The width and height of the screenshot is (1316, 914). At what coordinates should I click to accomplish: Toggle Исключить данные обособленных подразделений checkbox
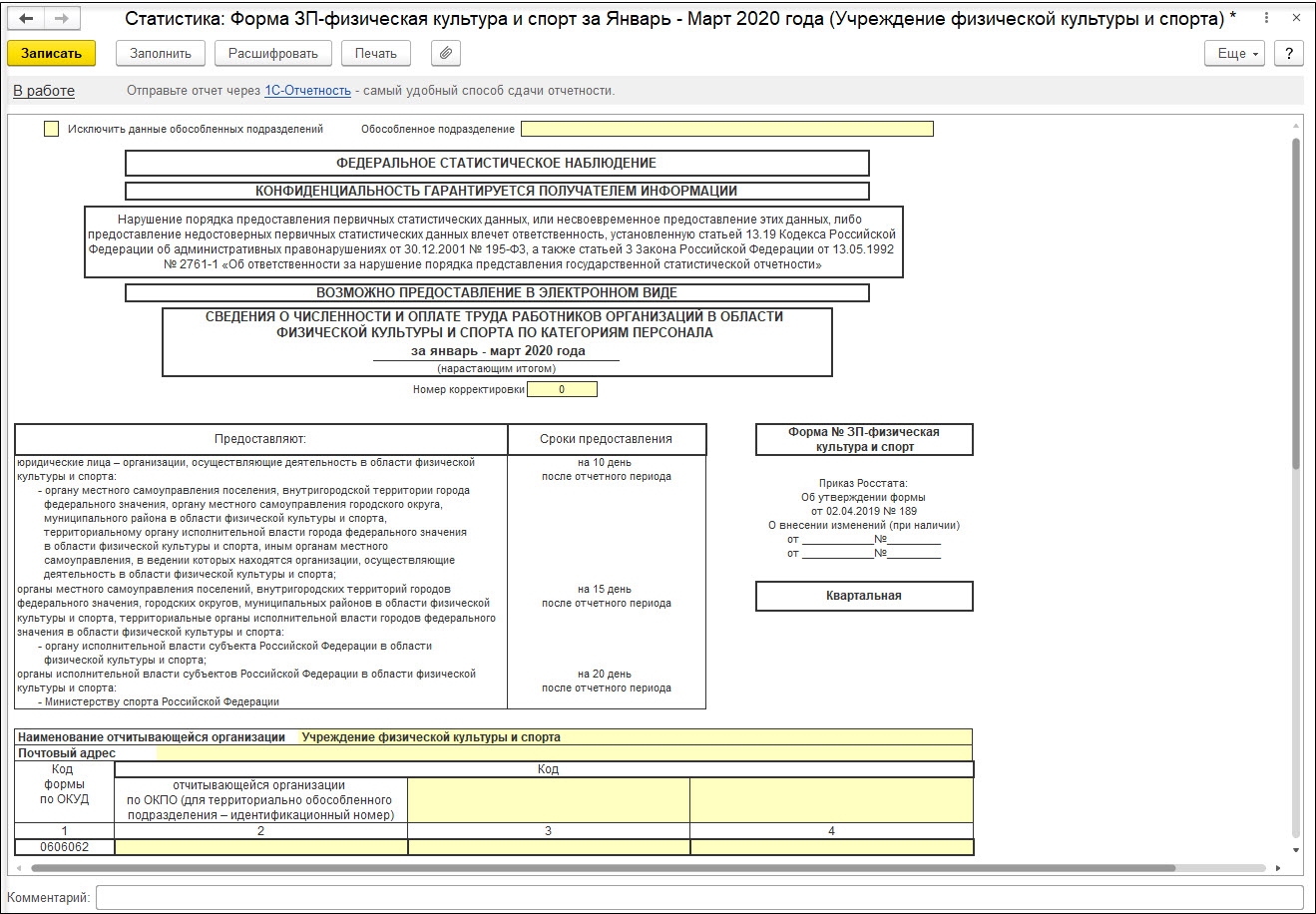coord(52,129)
